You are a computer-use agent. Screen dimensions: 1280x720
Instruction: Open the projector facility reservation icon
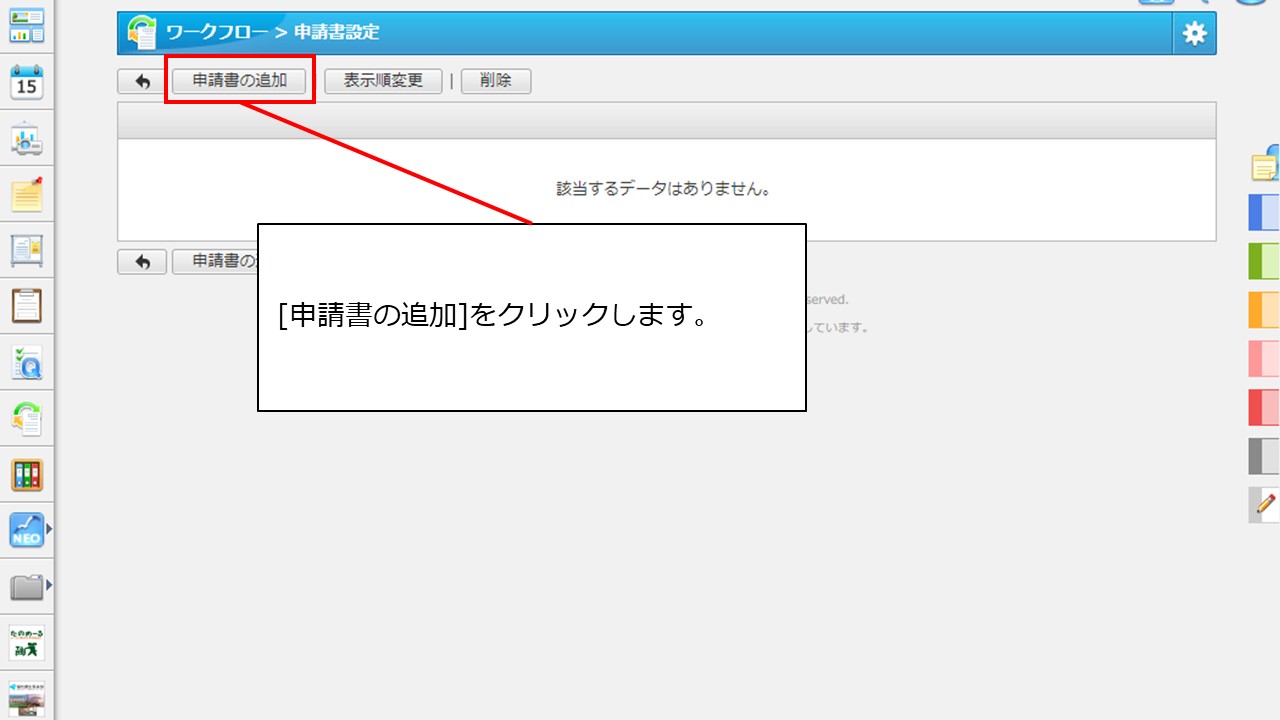coord(26,139)
